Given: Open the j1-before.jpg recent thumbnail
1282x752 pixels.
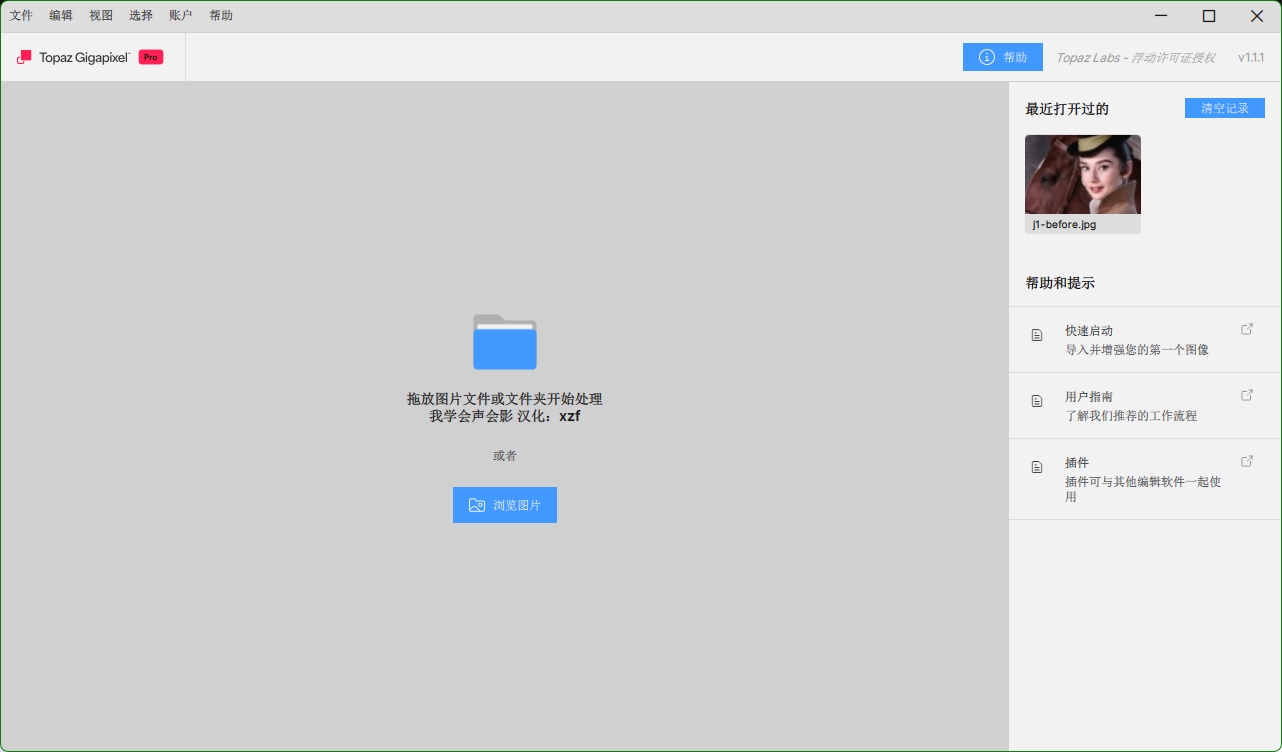Looking at the screenshot, I should pyautogui.click(x=1083, y=175).
